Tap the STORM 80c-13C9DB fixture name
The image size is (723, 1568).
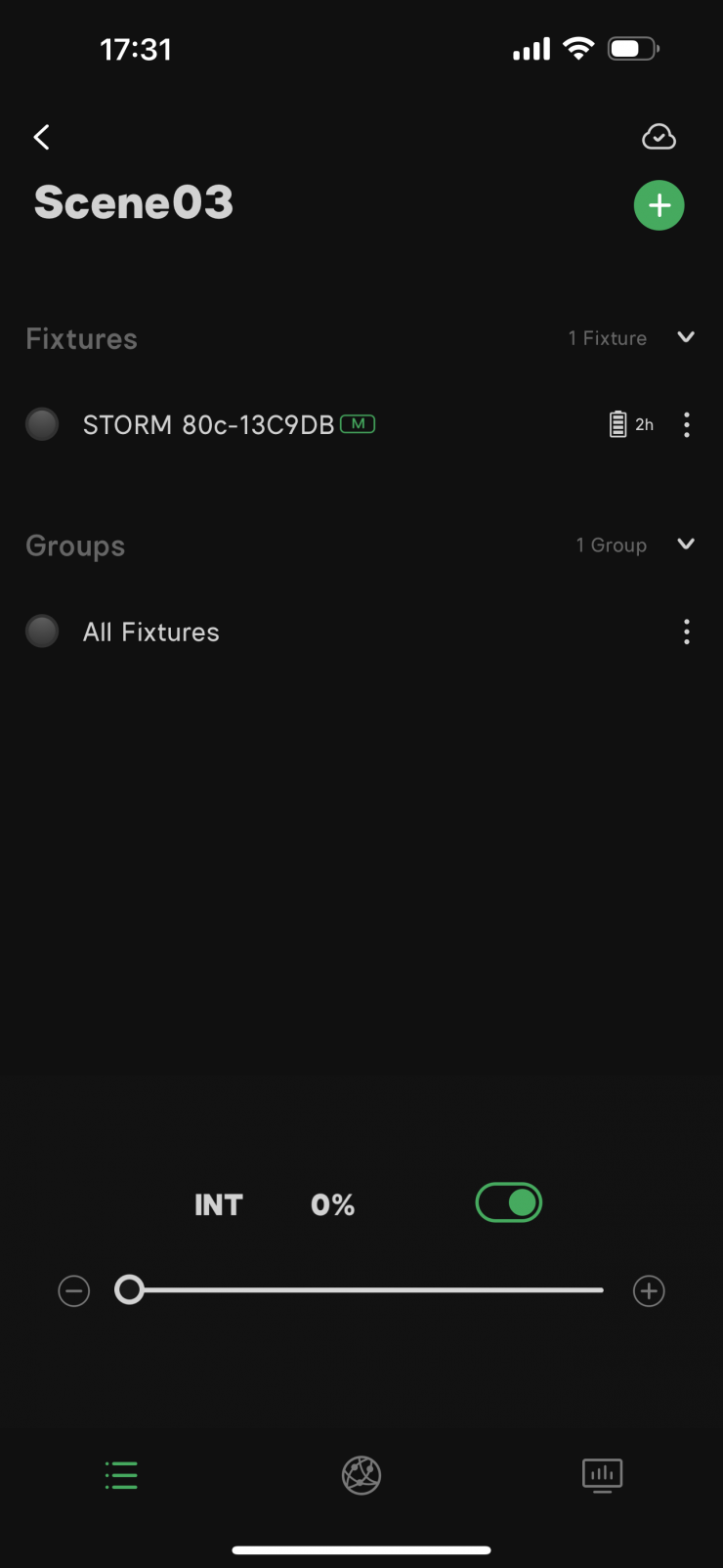208,424
